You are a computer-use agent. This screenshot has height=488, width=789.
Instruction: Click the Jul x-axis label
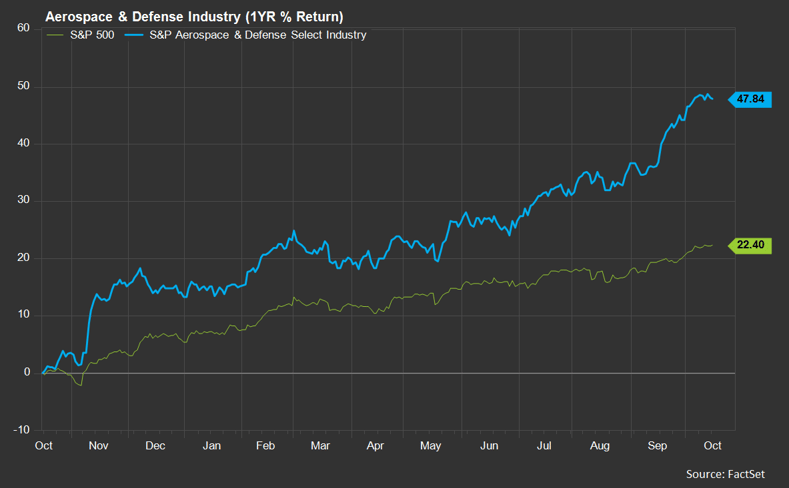pos(544,446)
